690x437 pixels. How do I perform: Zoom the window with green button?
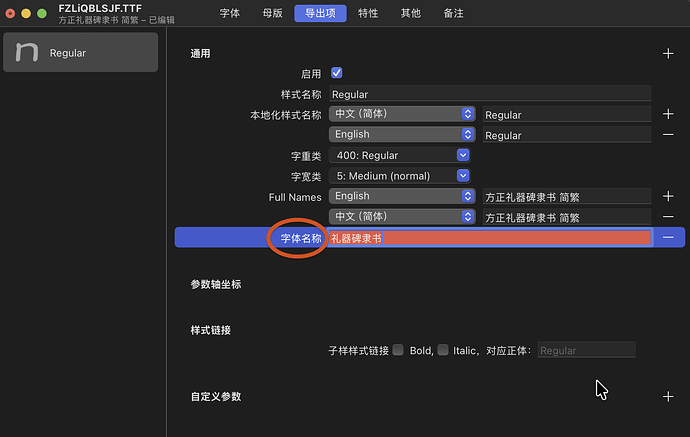42,13
